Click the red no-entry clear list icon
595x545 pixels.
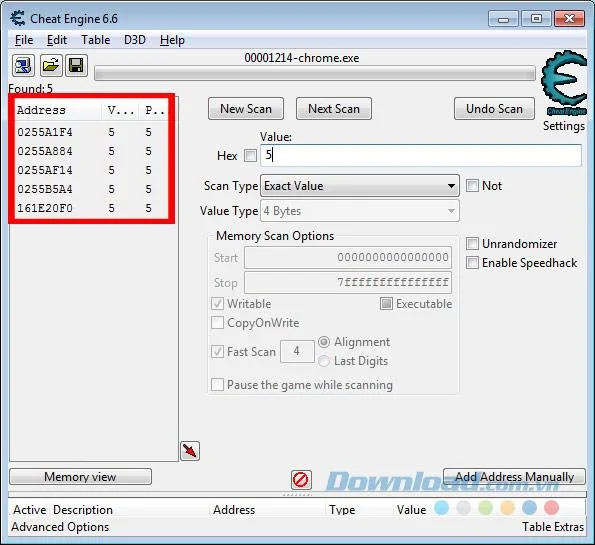[301, 480]
